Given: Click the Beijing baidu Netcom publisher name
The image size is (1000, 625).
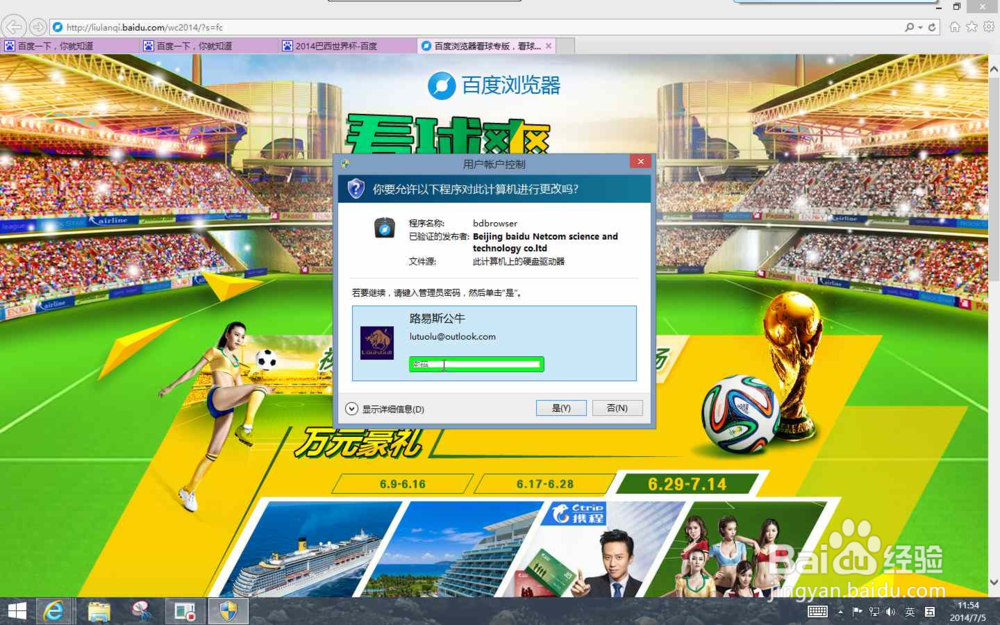Looking at the screenshot, I should [x=545, y=242].
